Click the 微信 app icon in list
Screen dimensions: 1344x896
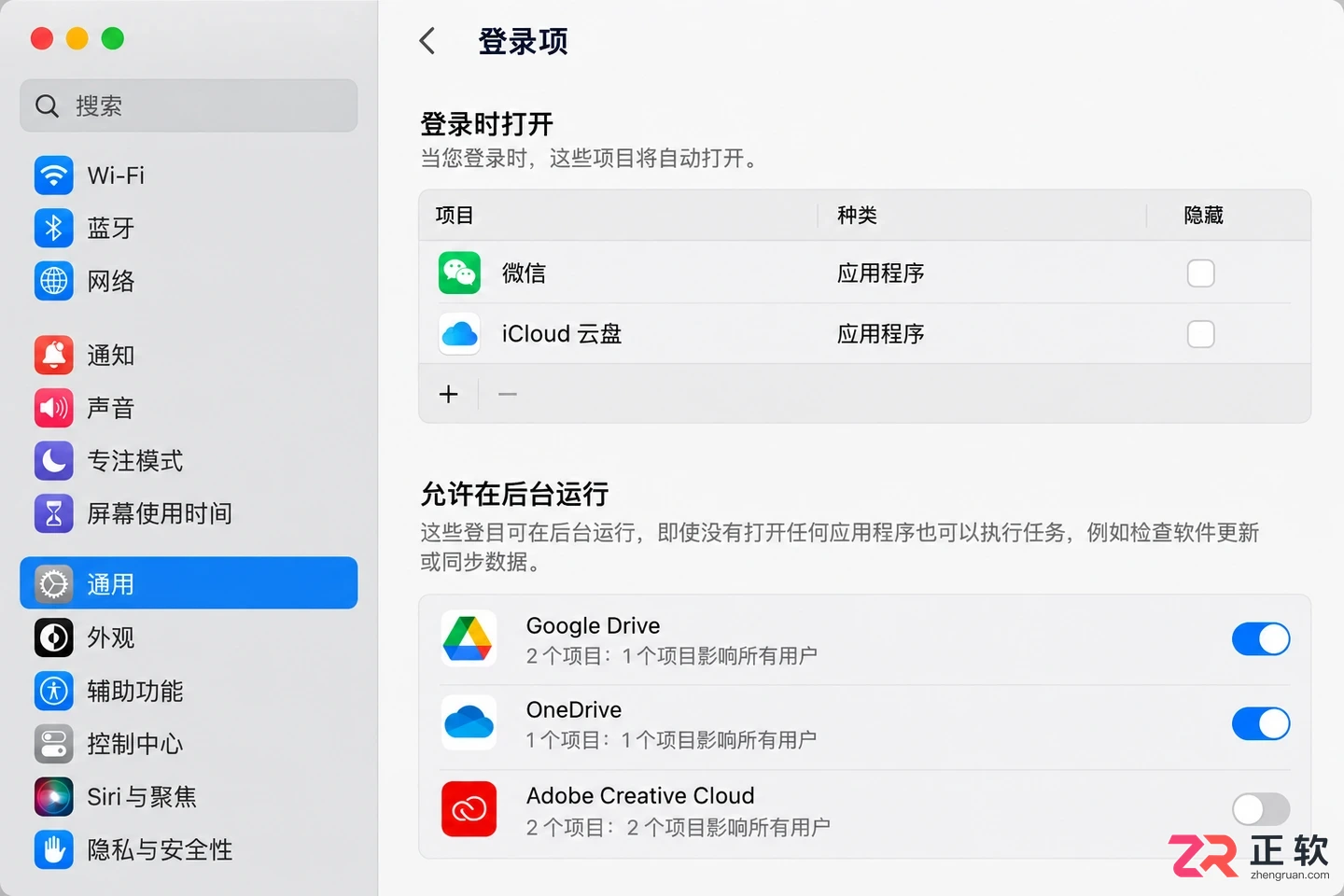pos(459,273)
